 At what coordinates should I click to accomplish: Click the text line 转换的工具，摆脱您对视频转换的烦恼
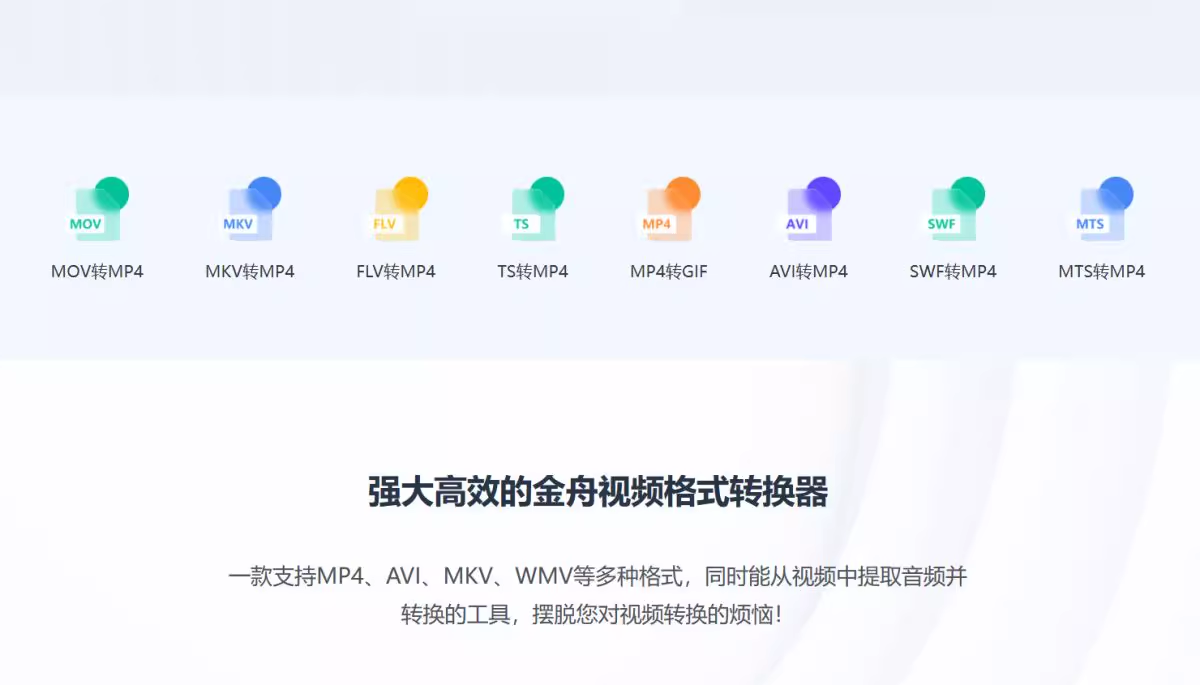(x=591, y=614)
